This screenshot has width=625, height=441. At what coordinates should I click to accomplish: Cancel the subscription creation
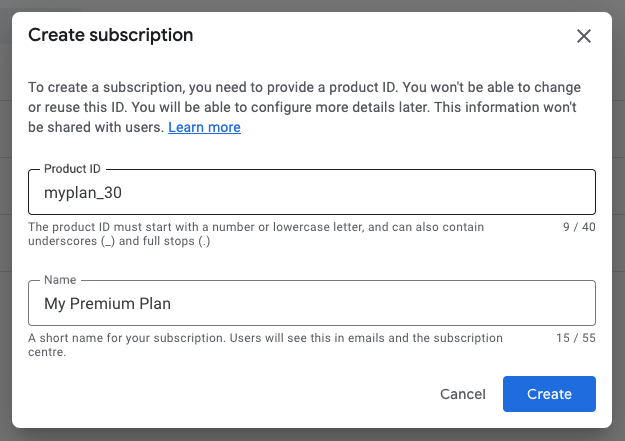[x=463, y=394]
